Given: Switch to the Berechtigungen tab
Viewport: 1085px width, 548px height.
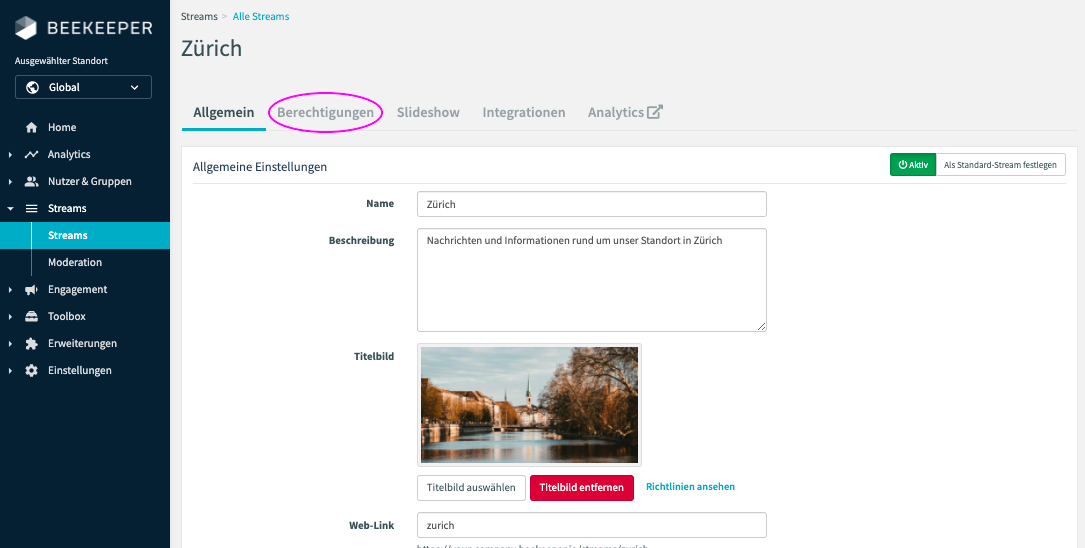Looking at the screenshot, I should pos(325,113).
